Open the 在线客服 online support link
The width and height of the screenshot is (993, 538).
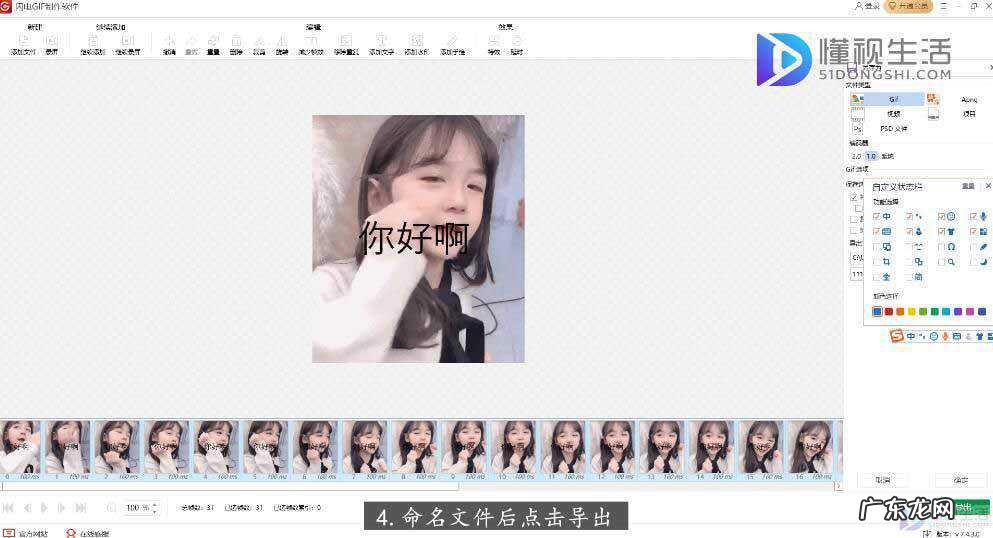click(88, 534)
